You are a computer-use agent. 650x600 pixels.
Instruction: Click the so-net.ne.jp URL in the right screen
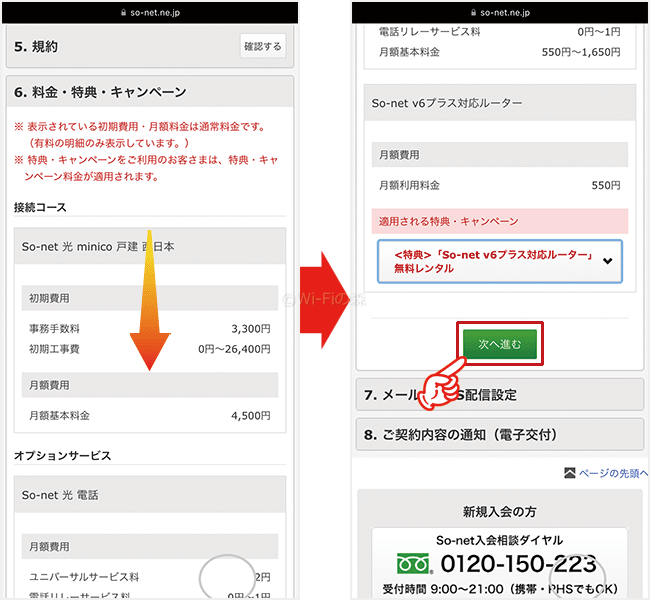pos(505,12)
